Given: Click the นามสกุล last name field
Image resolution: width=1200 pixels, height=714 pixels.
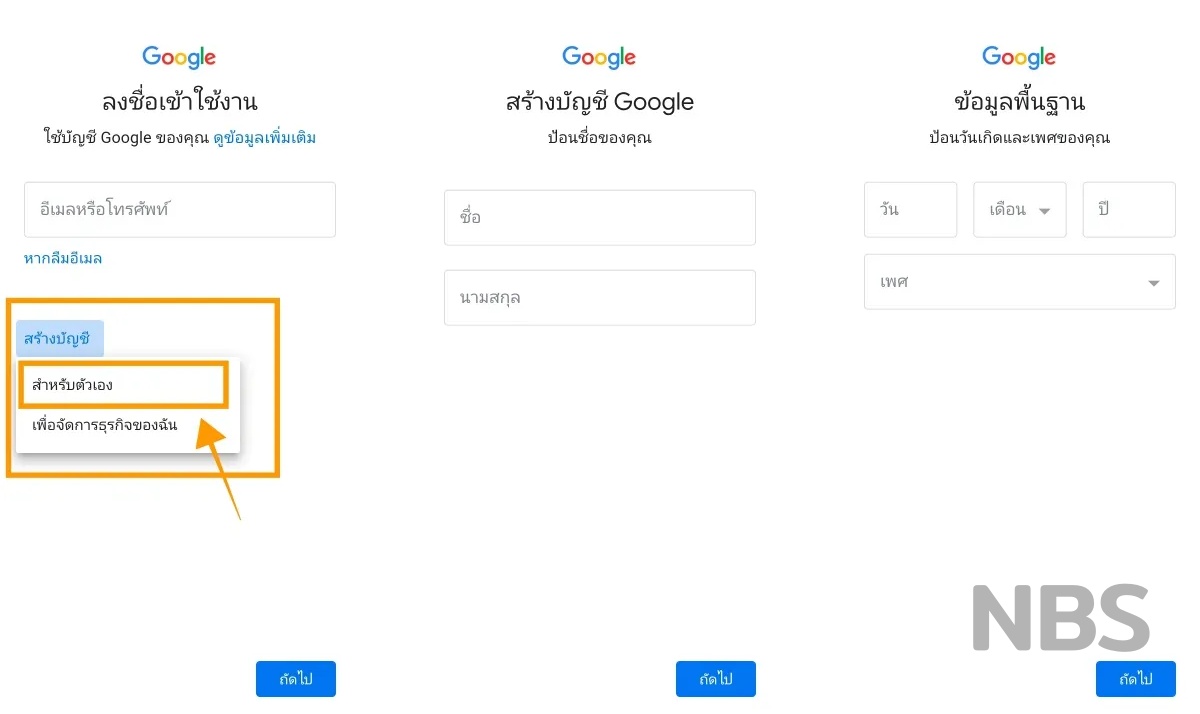Looking at the screenshot, I should (600, 298).
